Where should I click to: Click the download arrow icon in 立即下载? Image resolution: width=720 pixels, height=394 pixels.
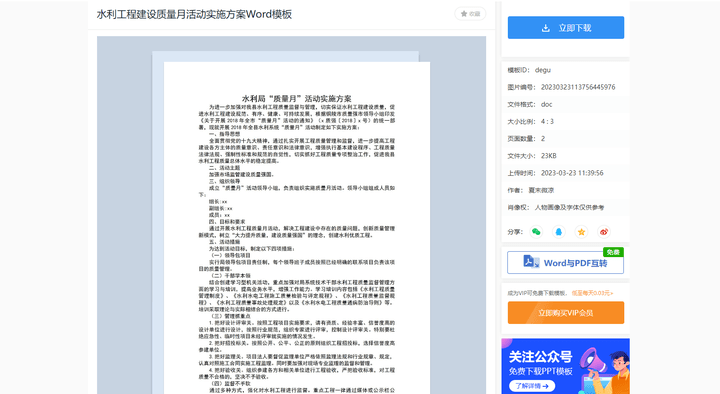546,28
